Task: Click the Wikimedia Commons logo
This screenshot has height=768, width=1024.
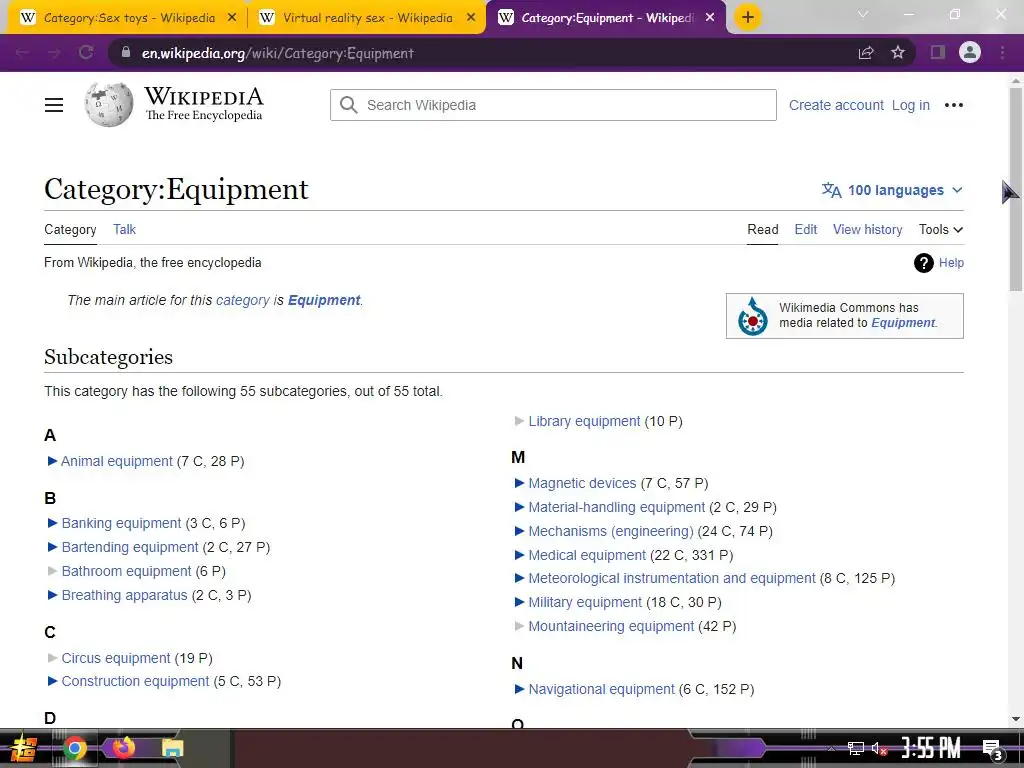Action: (752, 317)
